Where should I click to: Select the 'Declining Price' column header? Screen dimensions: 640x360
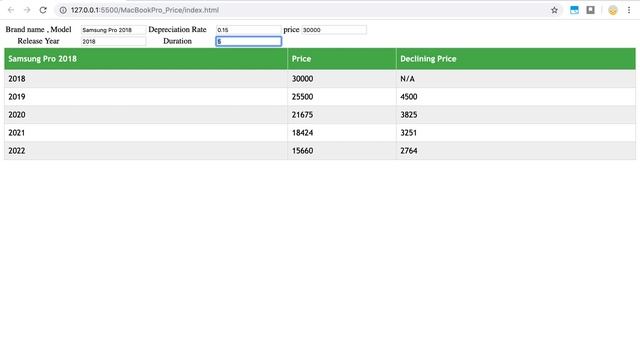point(516,59)
